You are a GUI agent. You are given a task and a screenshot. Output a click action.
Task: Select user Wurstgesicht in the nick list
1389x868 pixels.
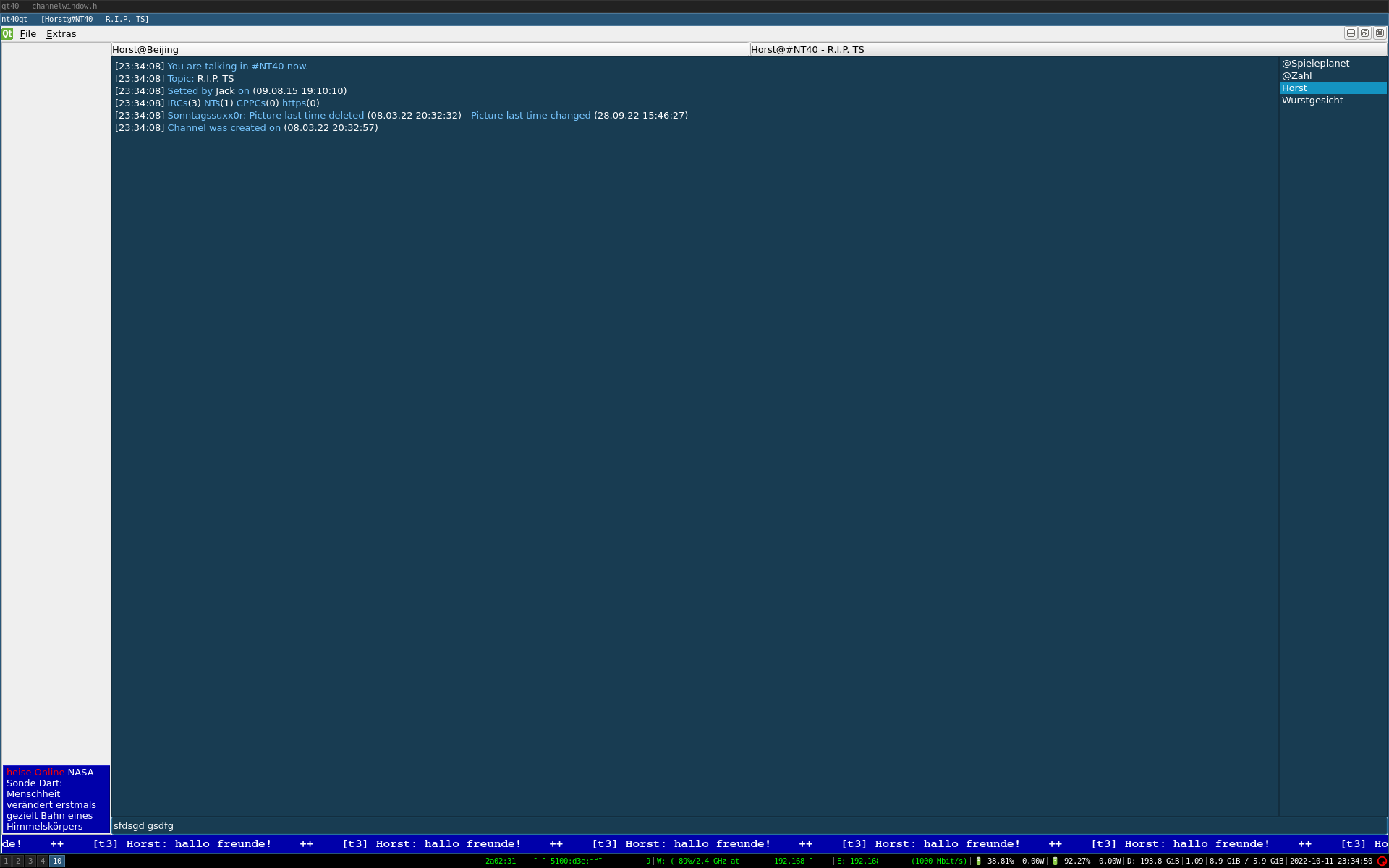[x=1312, y=101]
